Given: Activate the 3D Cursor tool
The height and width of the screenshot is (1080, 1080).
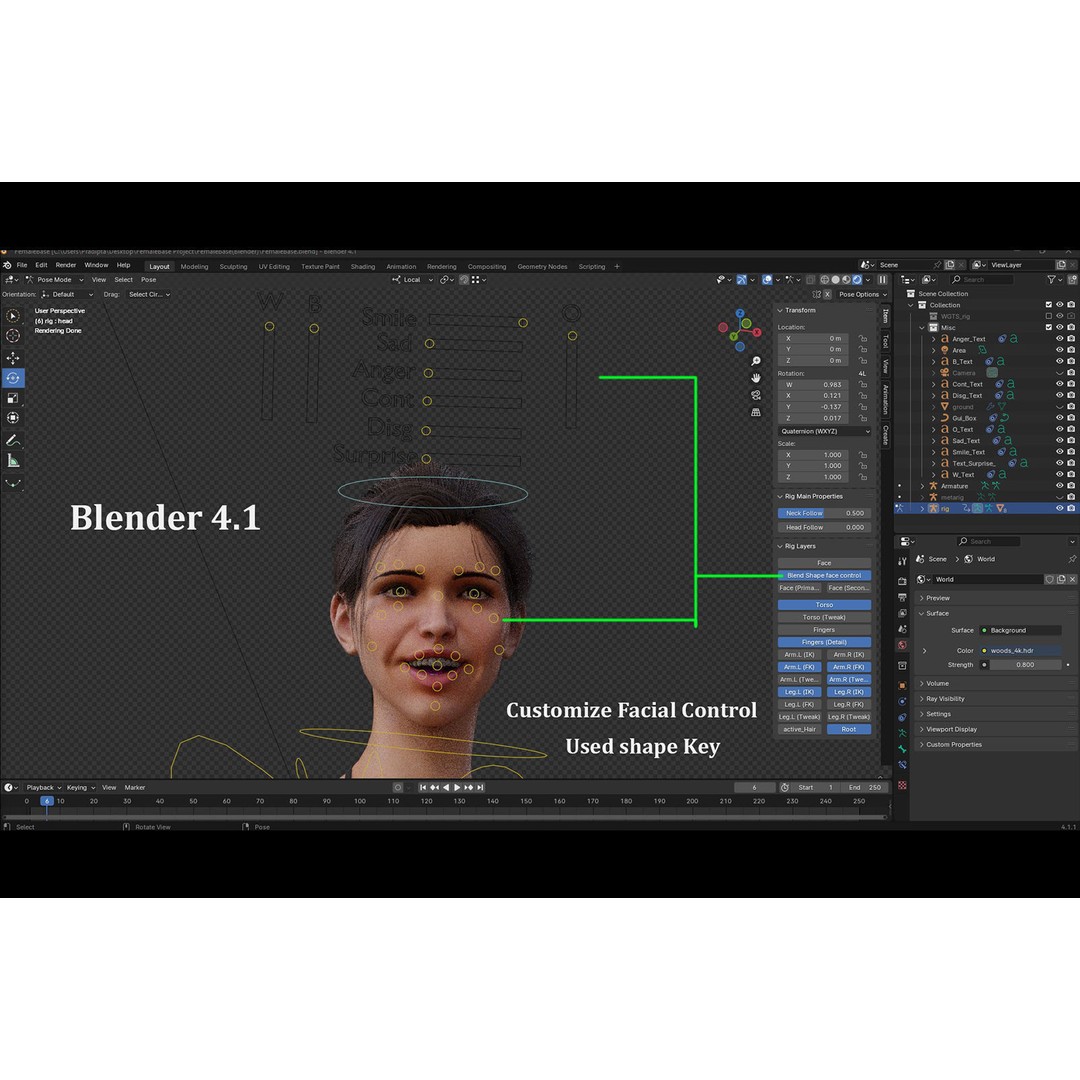Looking at the screenshot, I should (x=13, y=335).
